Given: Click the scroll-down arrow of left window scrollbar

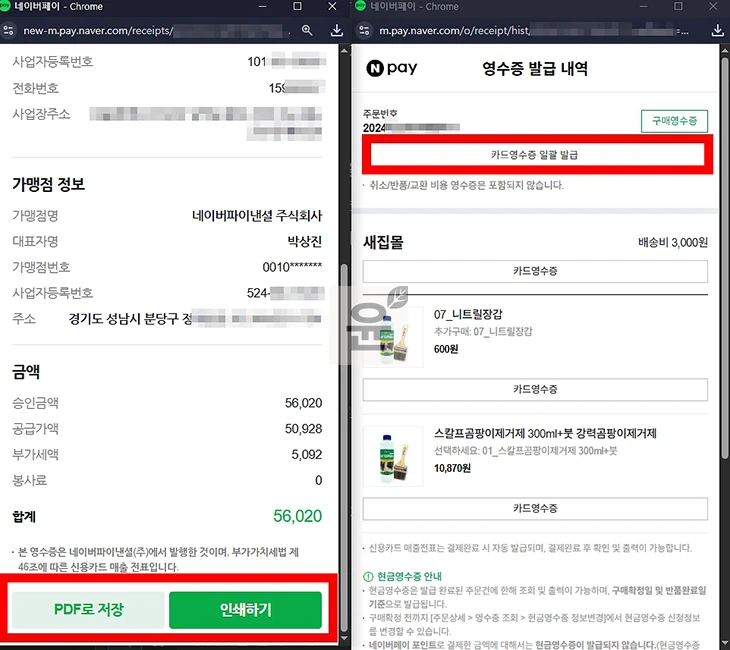Looking at the screenshot, I should coord(344,638).
